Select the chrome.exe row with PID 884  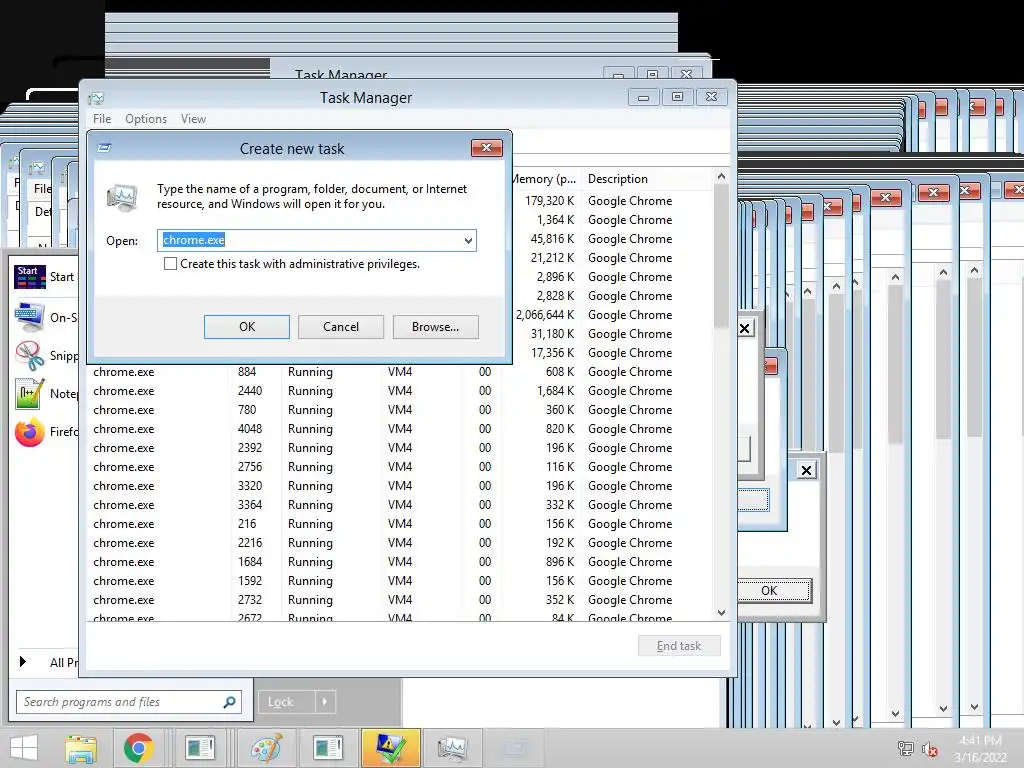pyautogui.click(x=400, y=372)
